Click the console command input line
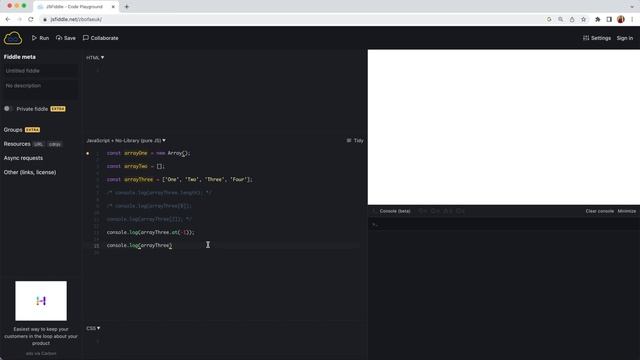640x360 pixels. [504, 224]
